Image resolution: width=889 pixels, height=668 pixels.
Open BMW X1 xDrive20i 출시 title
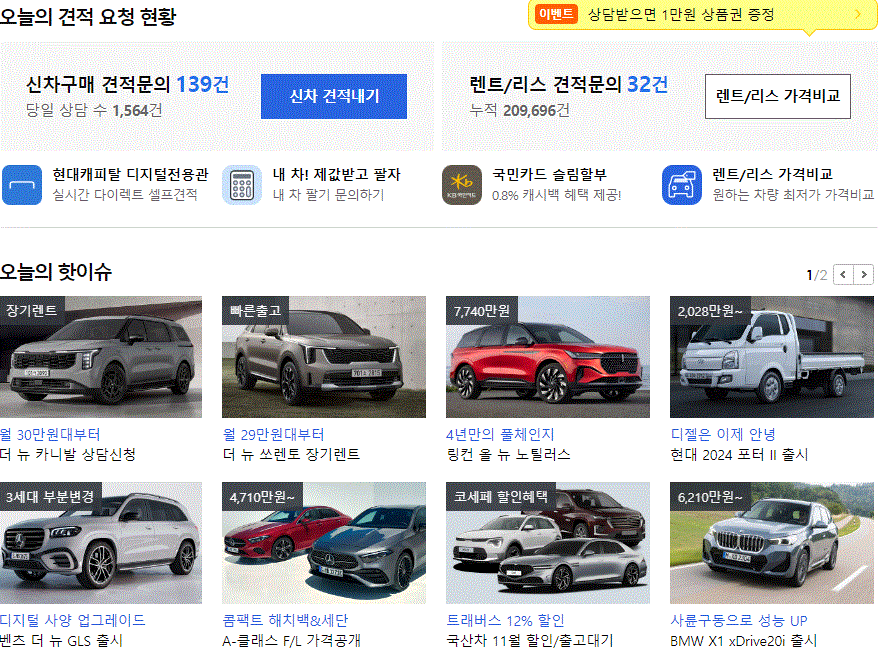[743, 641]
